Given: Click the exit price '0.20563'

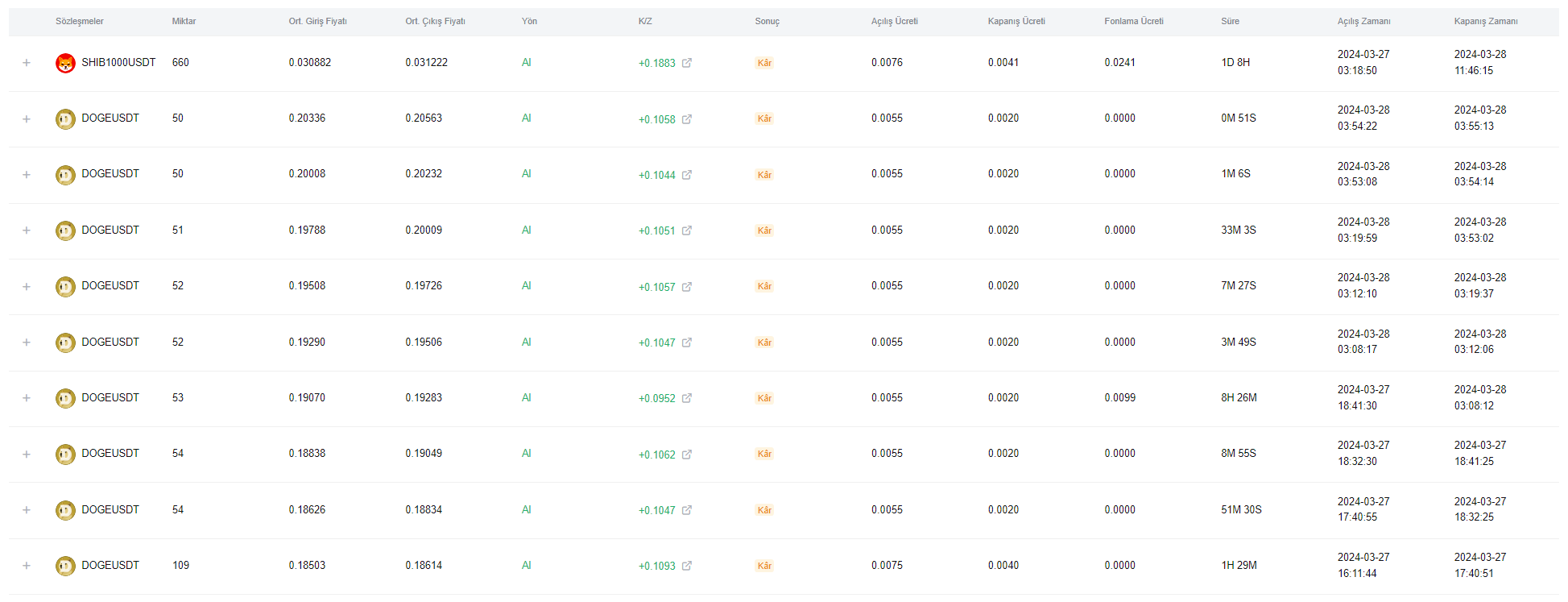Looking at the screenshot, I should (x=424, y=118).
